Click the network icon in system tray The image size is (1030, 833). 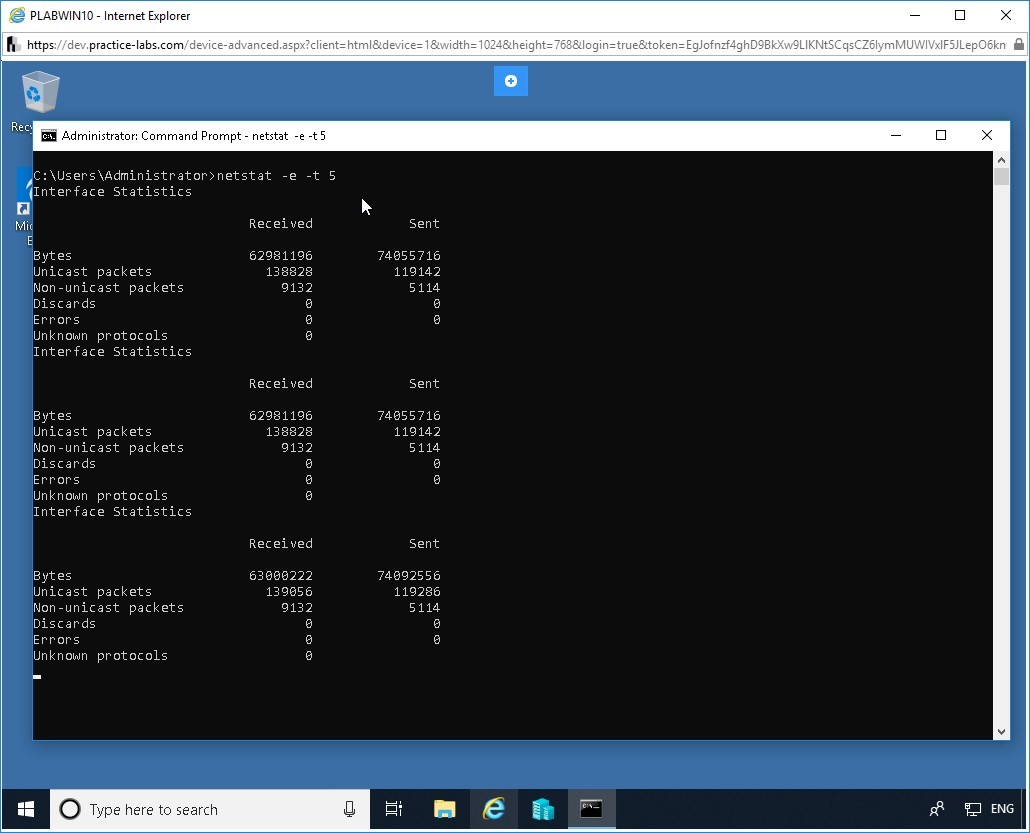click(973, 809)
